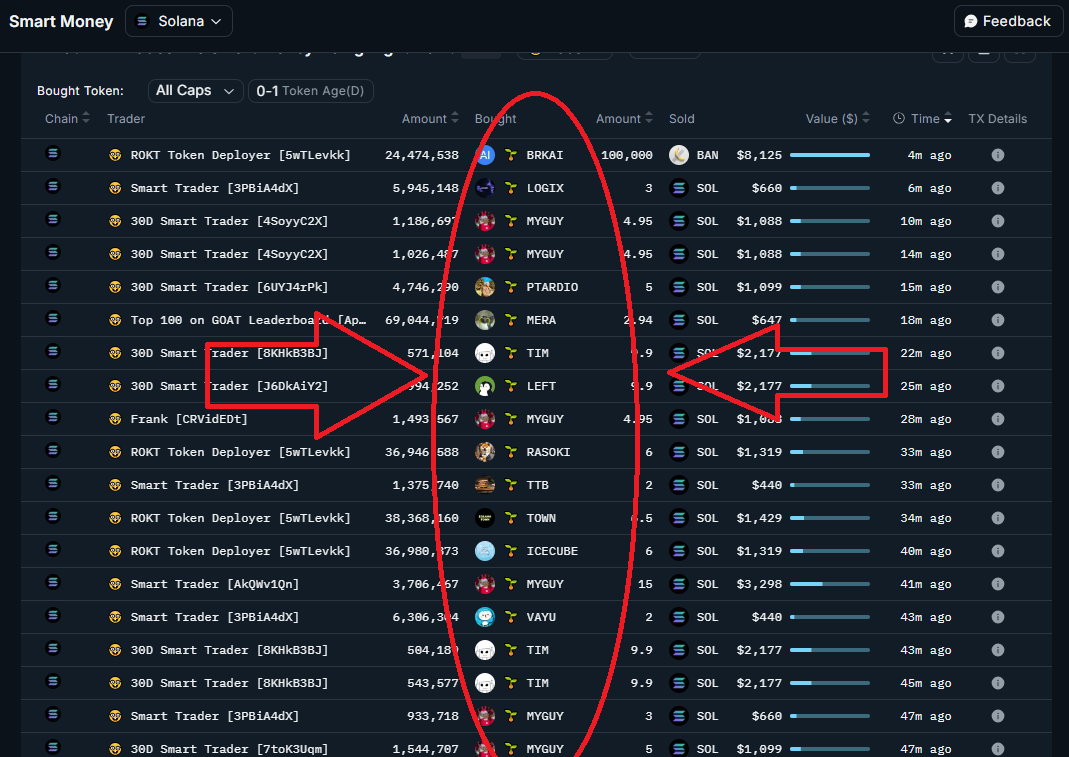Sort by Chain column
The image size is (1069, 757).
point(67,119)
